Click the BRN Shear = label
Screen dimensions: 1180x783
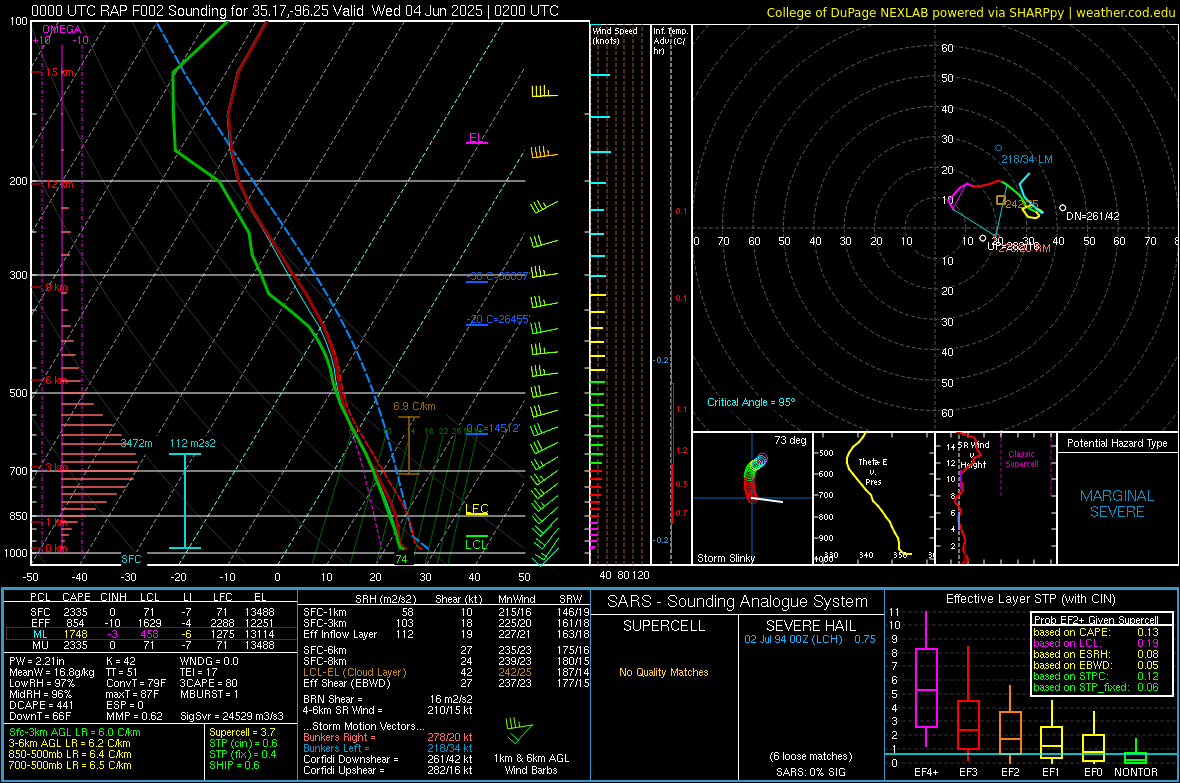tap(333, 699)
